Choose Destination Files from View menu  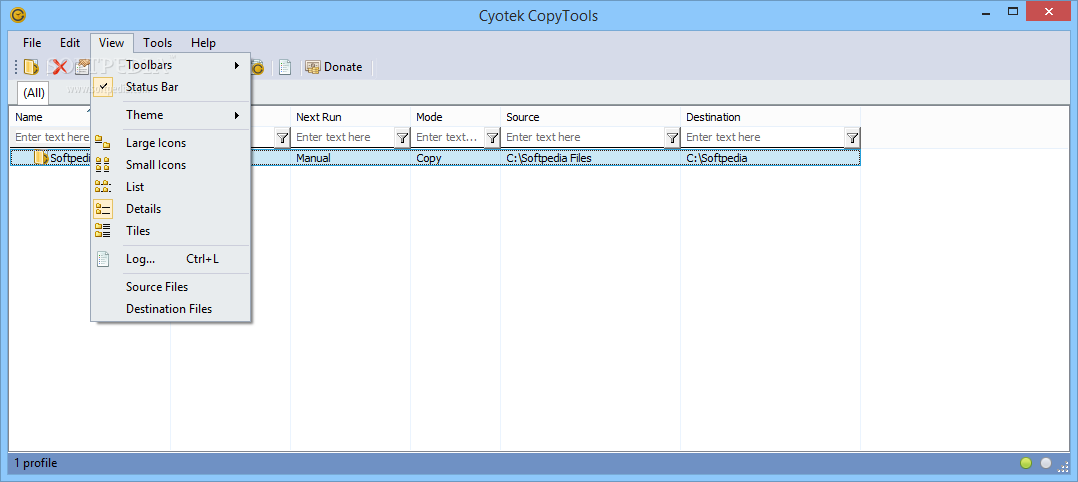click(x=171, y=309)
